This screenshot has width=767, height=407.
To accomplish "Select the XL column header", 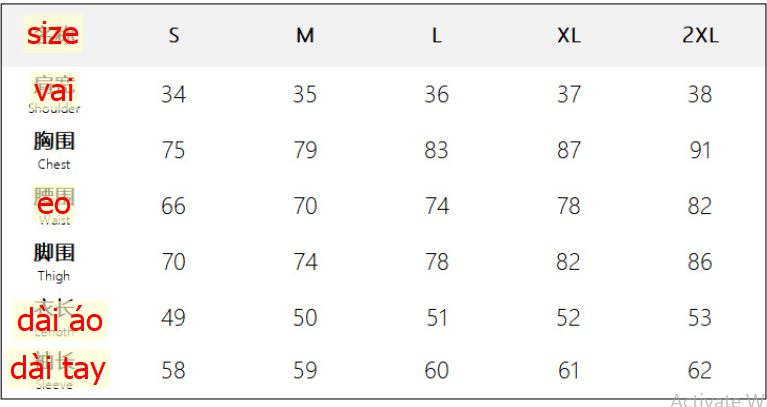I will (x=568, y=35).
